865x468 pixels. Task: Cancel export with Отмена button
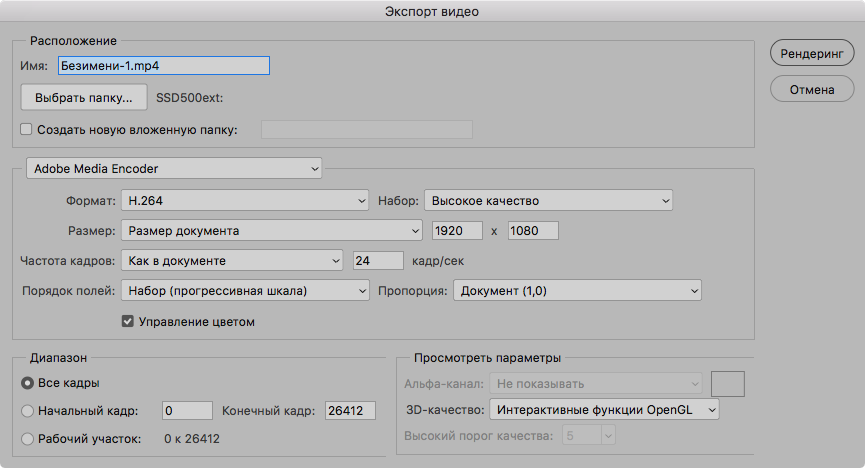click(811, 89)
